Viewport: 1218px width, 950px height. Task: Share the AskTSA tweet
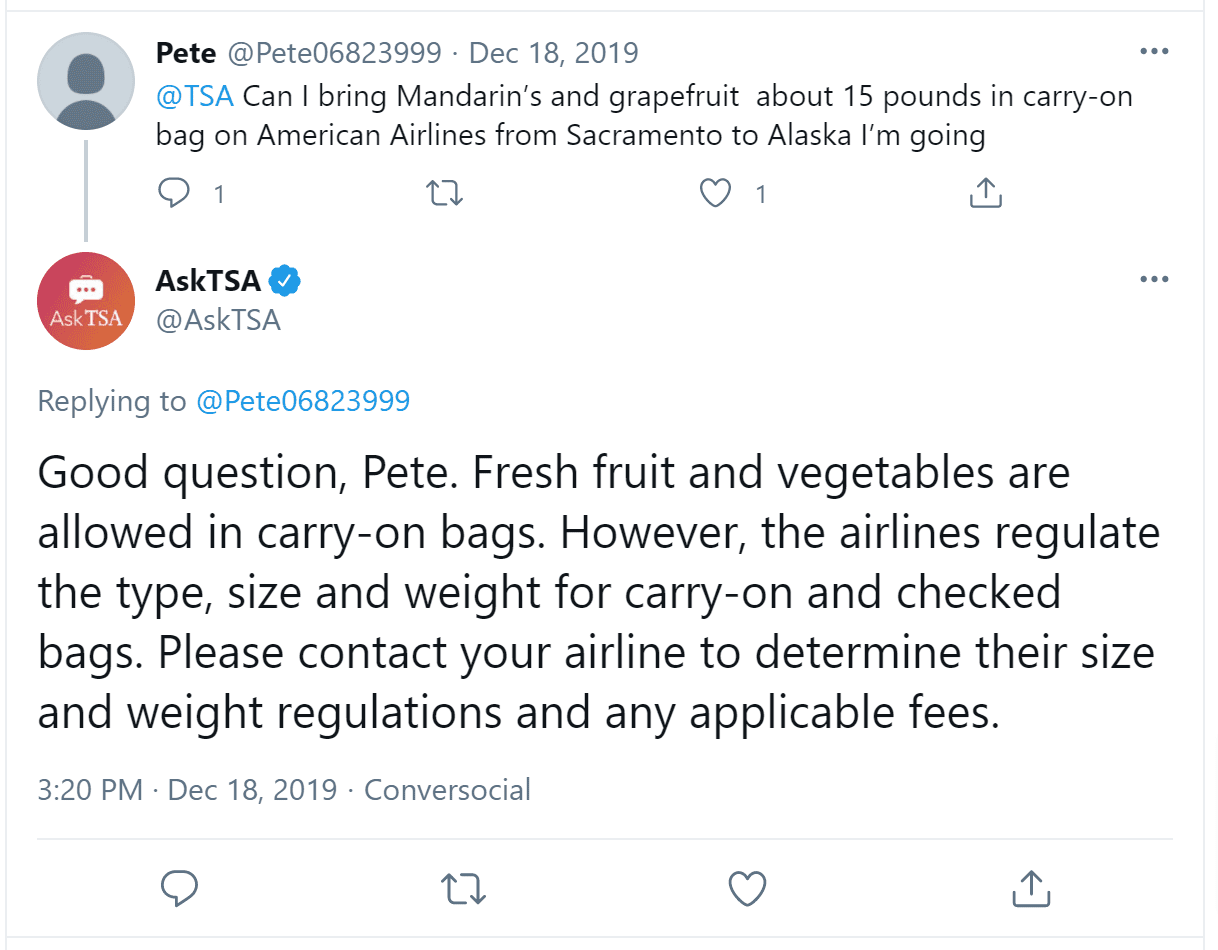tap(1031, 887)
